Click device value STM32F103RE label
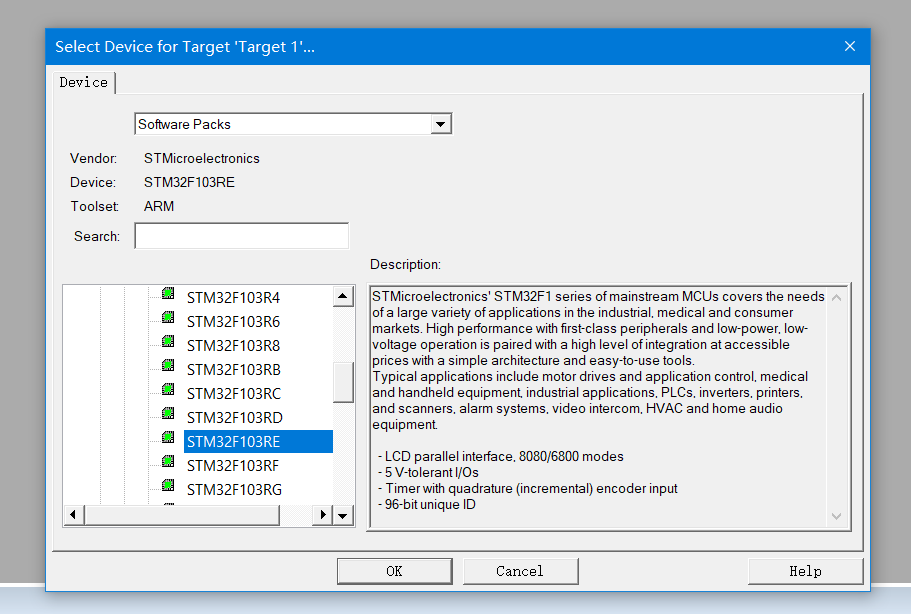The height and width of the screenshot is (616, 911). (x=189, y=182)
